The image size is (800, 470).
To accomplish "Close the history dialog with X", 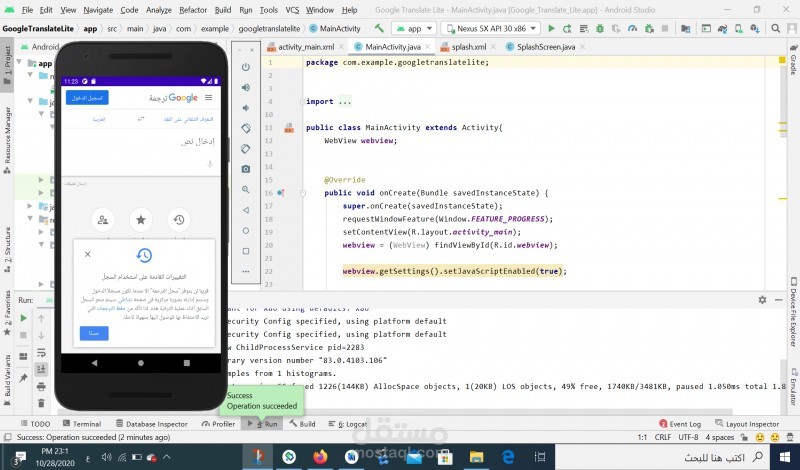I will [88, 254].
